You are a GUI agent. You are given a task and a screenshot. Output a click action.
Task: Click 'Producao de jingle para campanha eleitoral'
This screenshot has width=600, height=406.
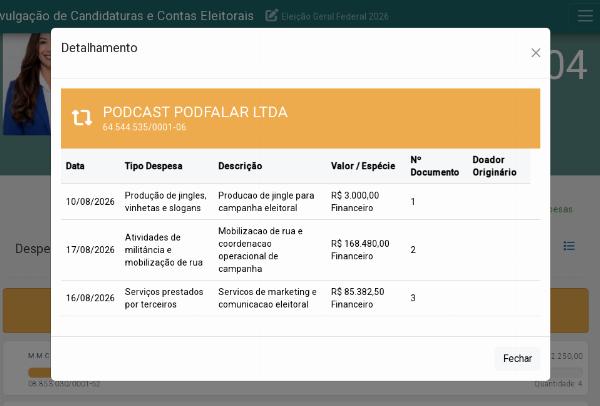(x=266, y=202)
